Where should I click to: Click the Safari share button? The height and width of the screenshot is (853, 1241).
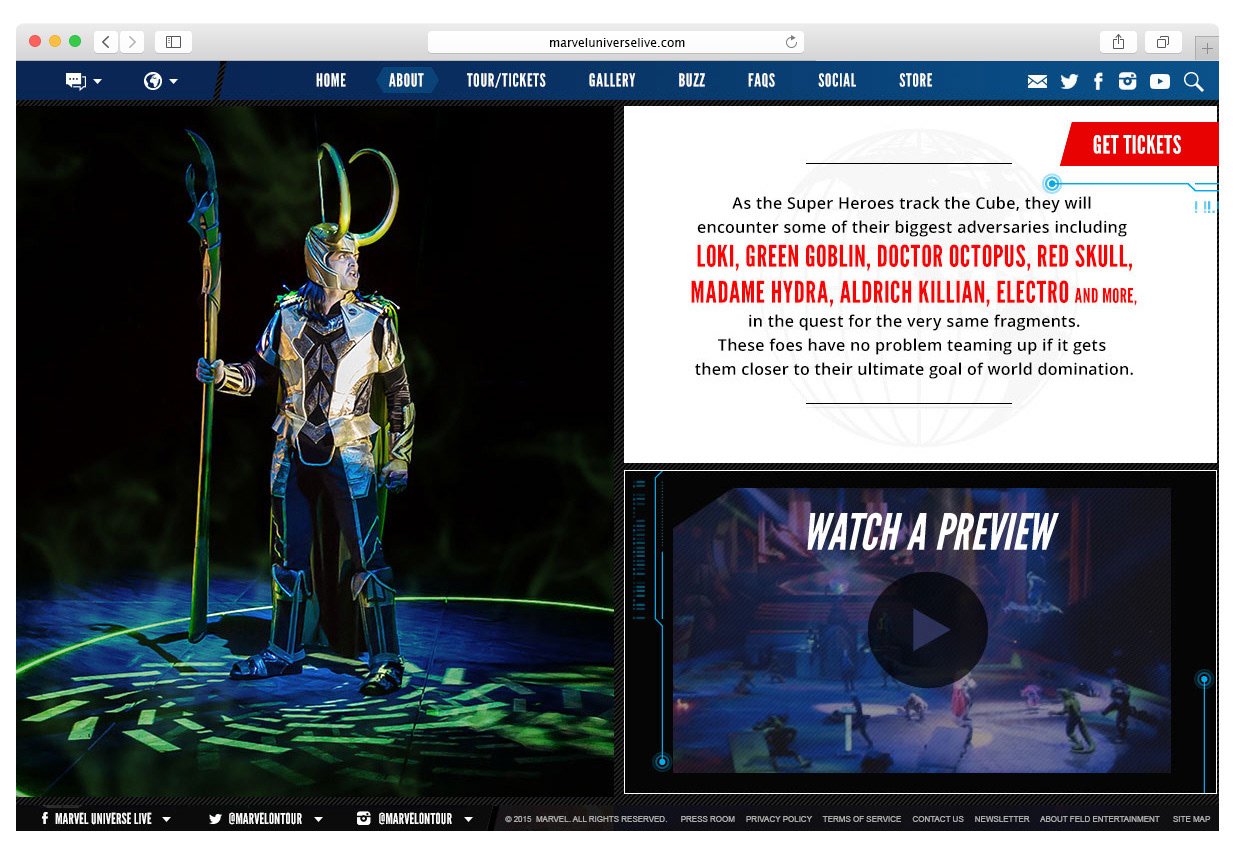tap(1118, 42)
